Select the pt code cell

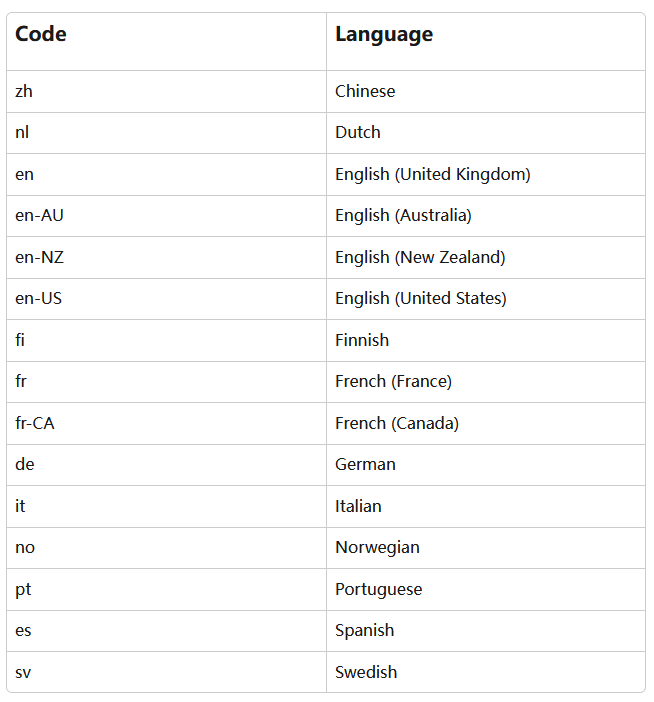point(23,589)
